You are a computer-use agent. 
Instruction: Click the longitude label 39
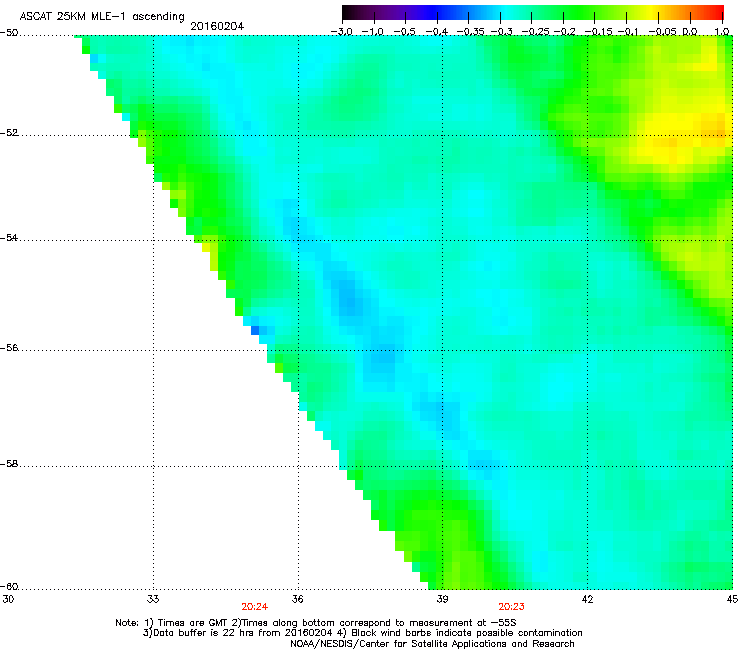coord(442,599)
